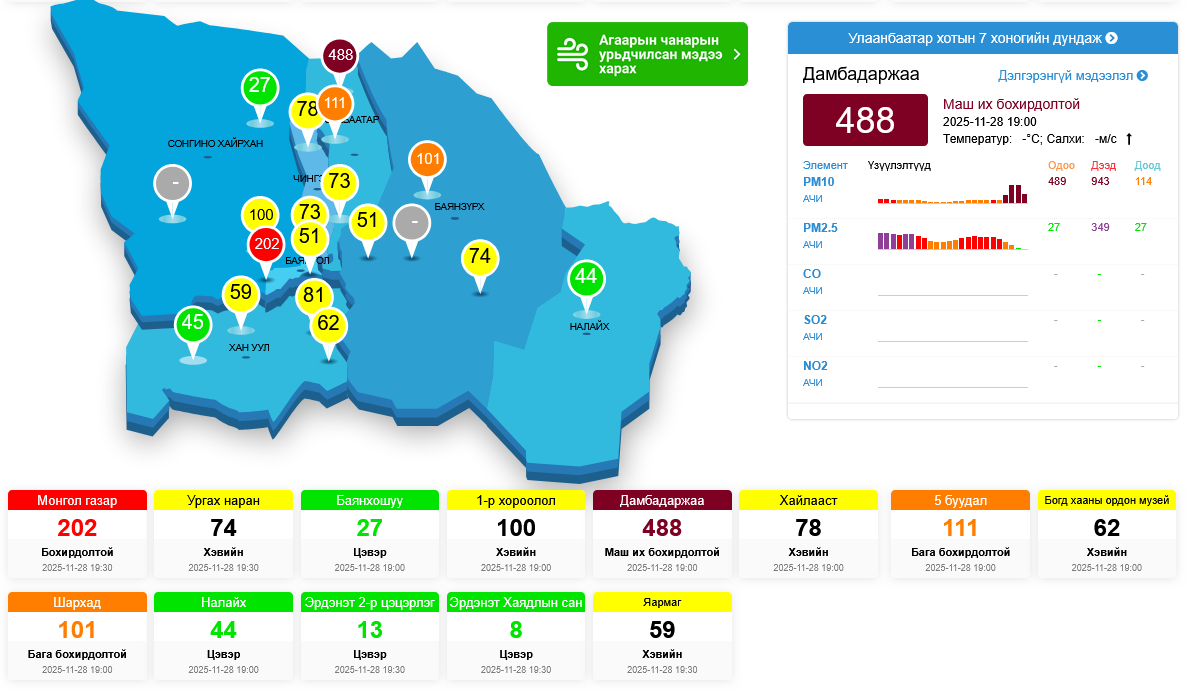Screen dimensions: 1197x693
Task: Select the orange 101 map pin
Action: point(428,160)
